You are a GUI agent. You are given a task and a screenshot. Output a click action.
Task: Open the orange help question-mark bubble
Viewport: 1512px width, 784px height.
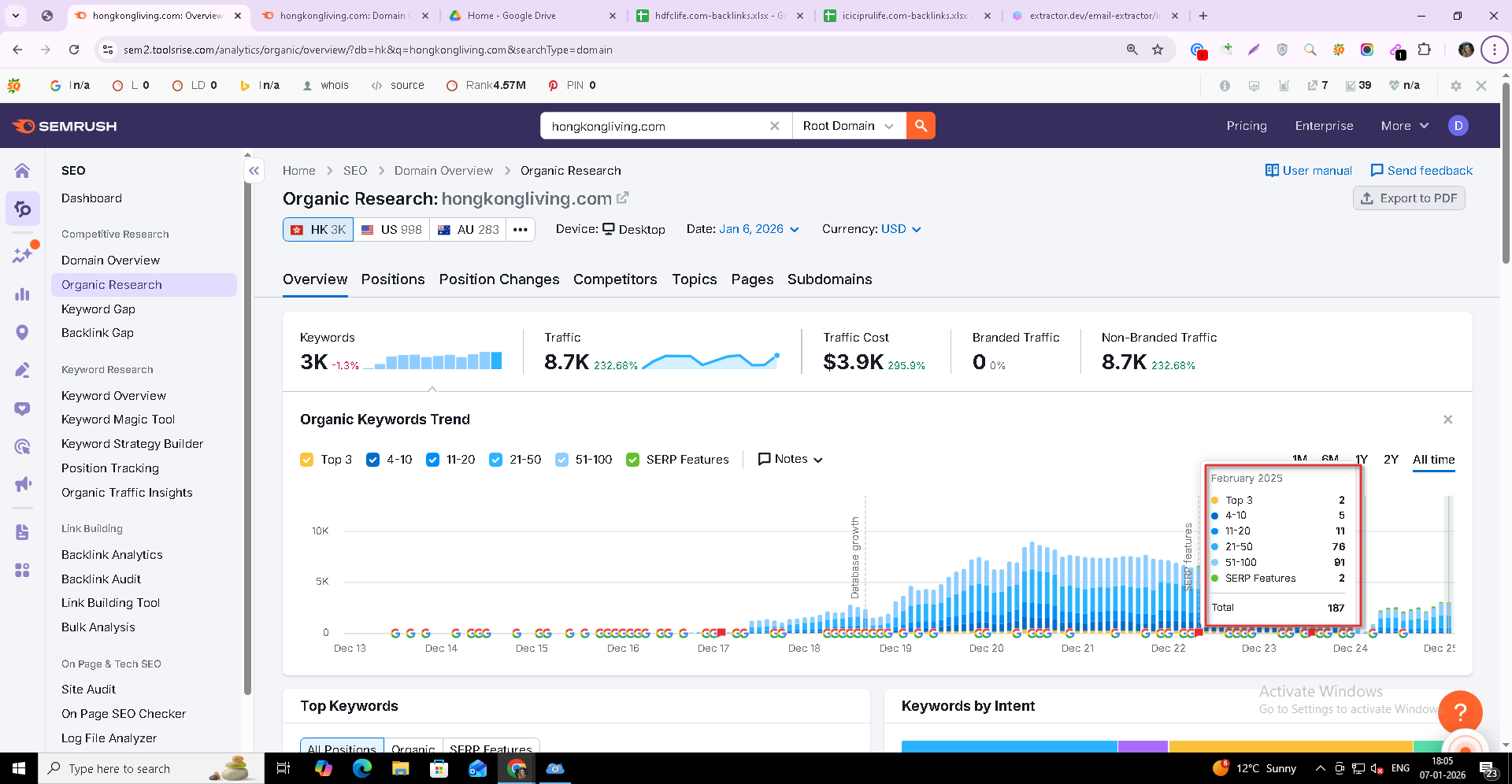click(1460, 712)
